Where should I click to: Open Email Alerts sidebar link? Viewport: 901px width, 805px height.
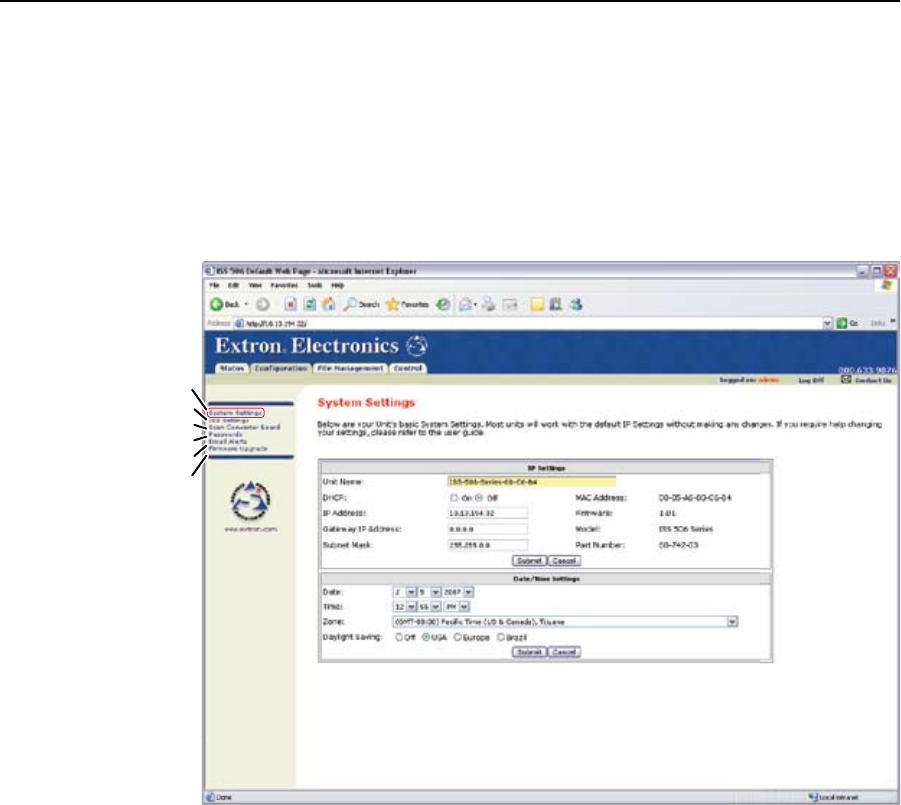click(228, 442)
